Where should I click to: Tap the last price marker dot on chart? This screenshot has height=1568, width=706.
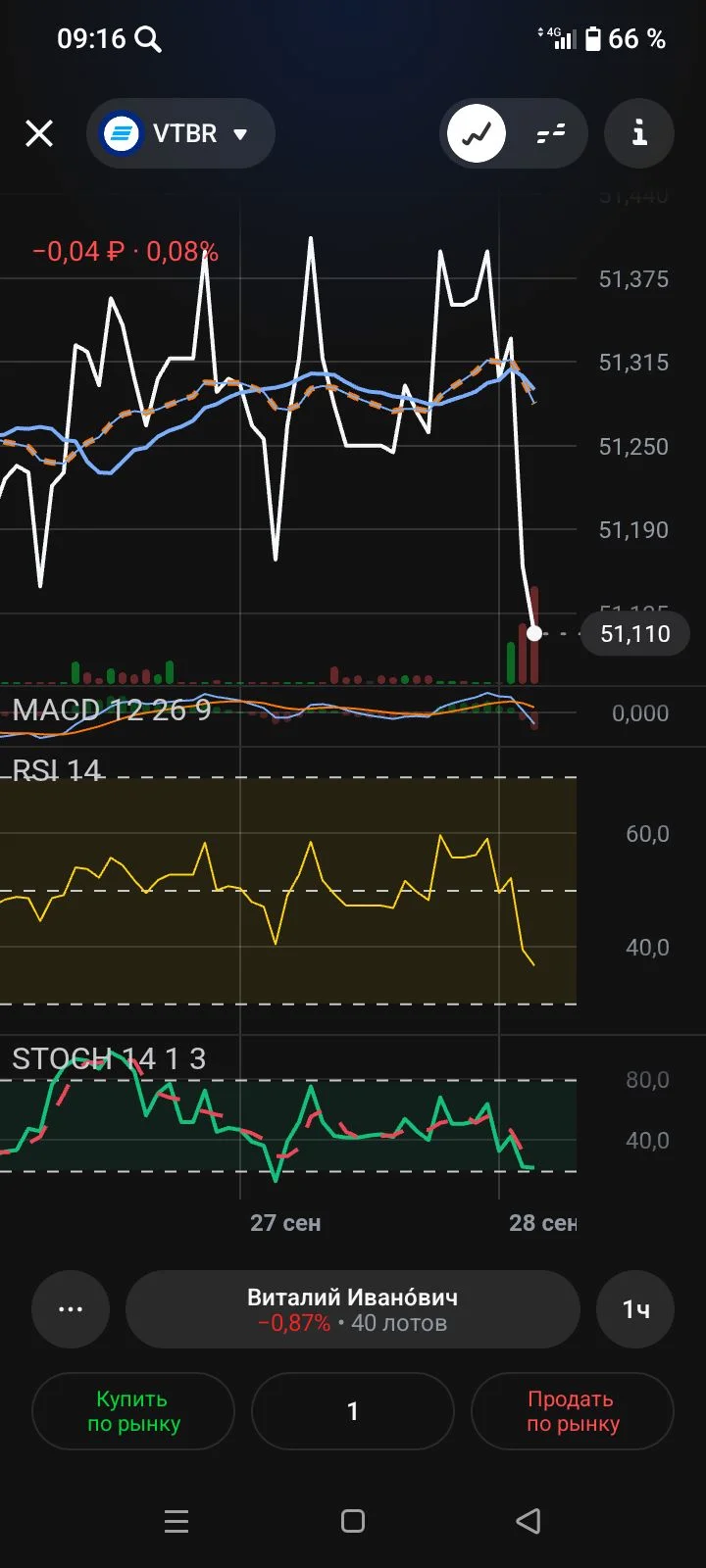[x=534, y=634]
